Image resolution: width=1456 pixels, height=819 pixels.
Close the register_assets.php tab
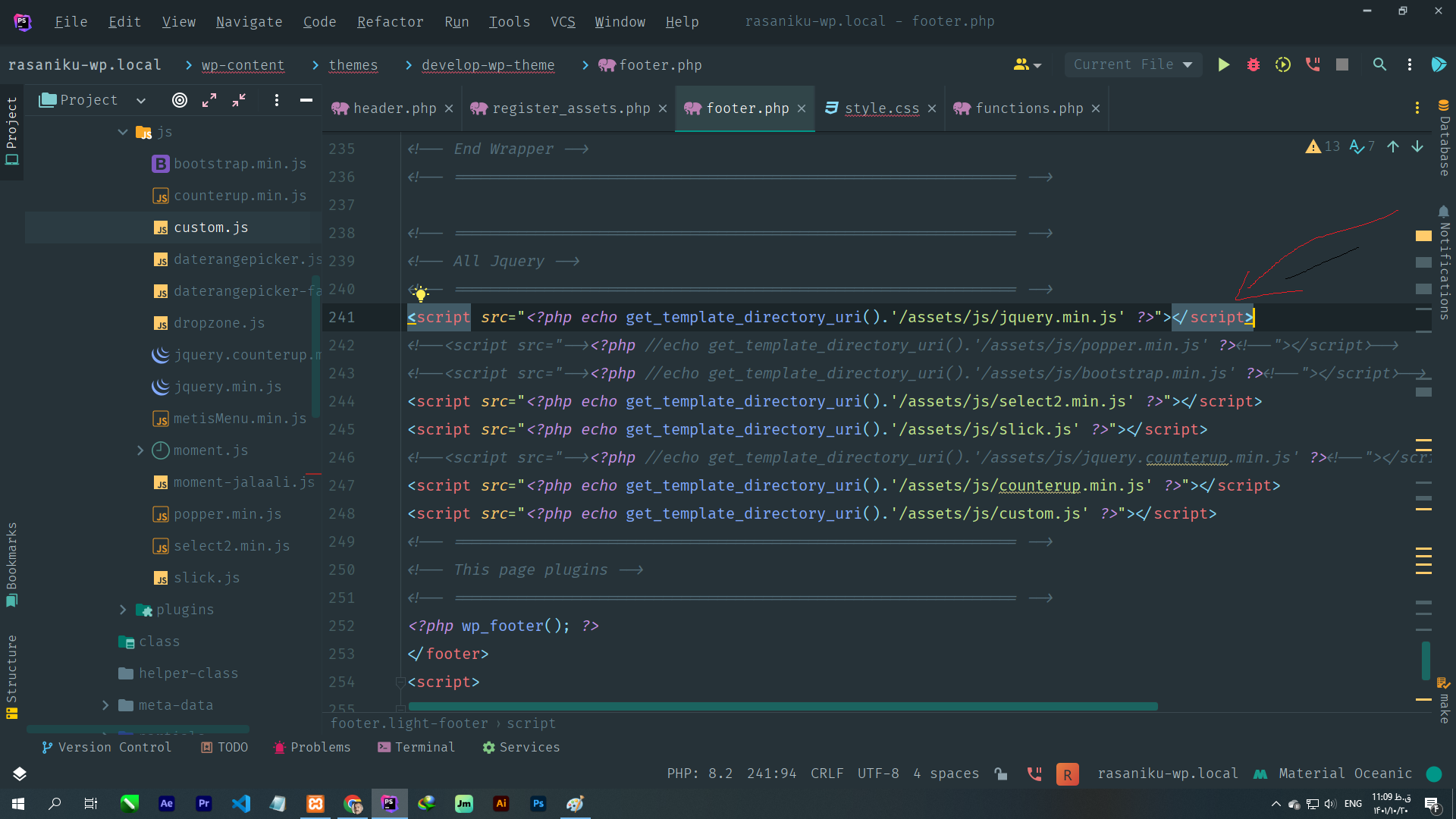point(663,108)
